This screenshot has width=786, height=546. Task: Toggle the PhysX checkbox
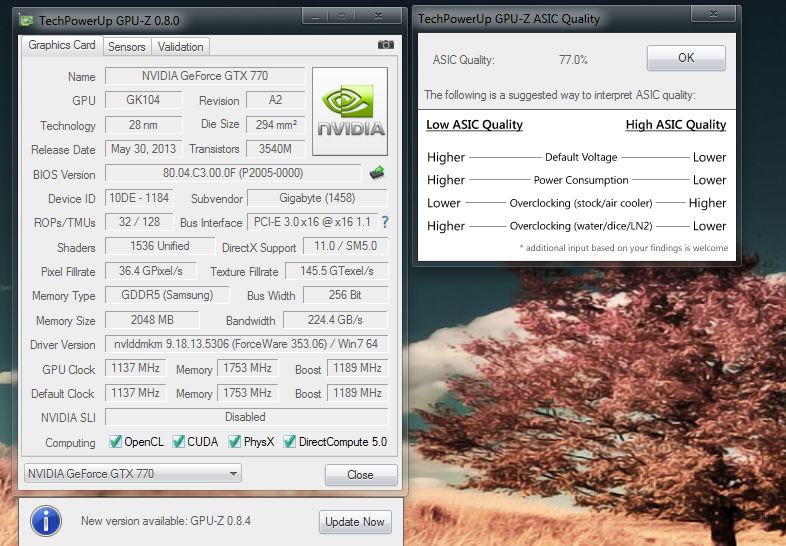(x=234, y=442)
